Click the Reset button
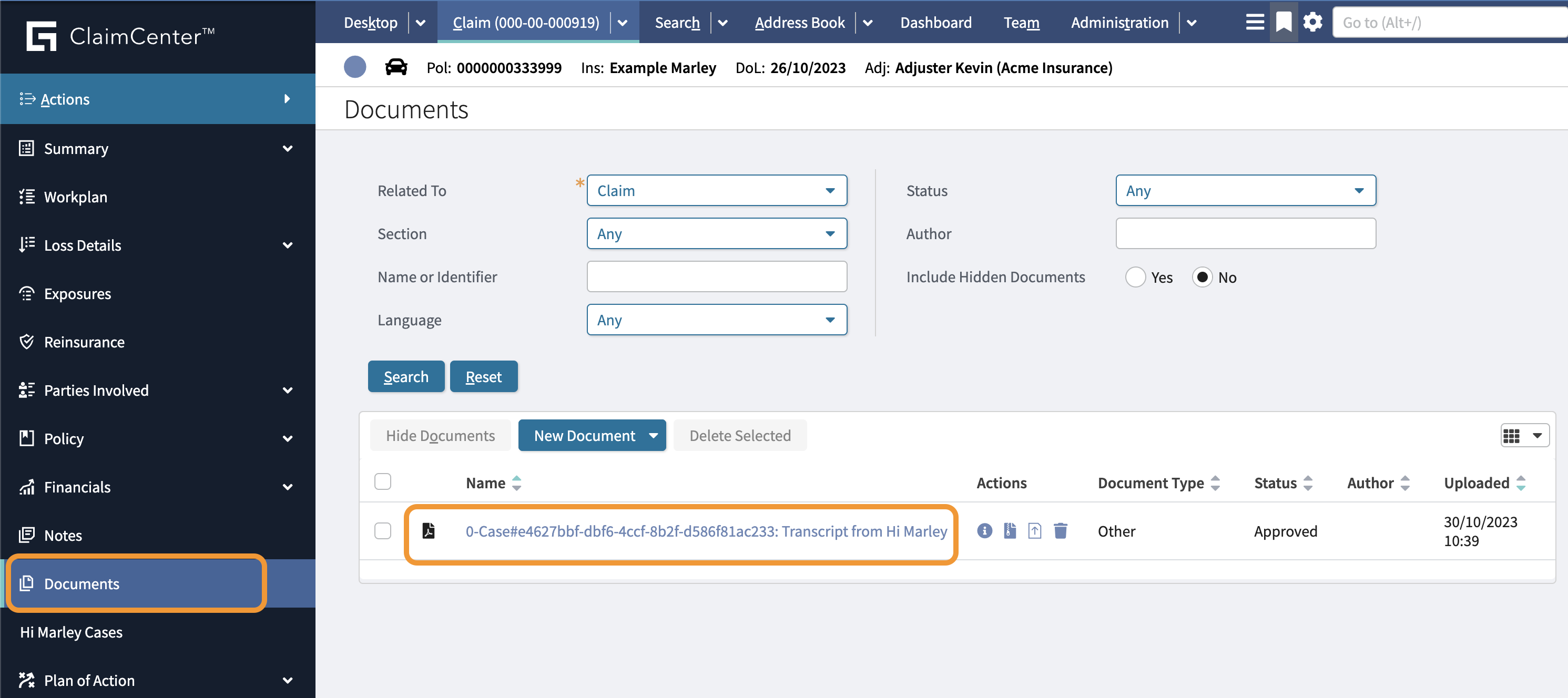1568x698 pixels. (483, 376)
